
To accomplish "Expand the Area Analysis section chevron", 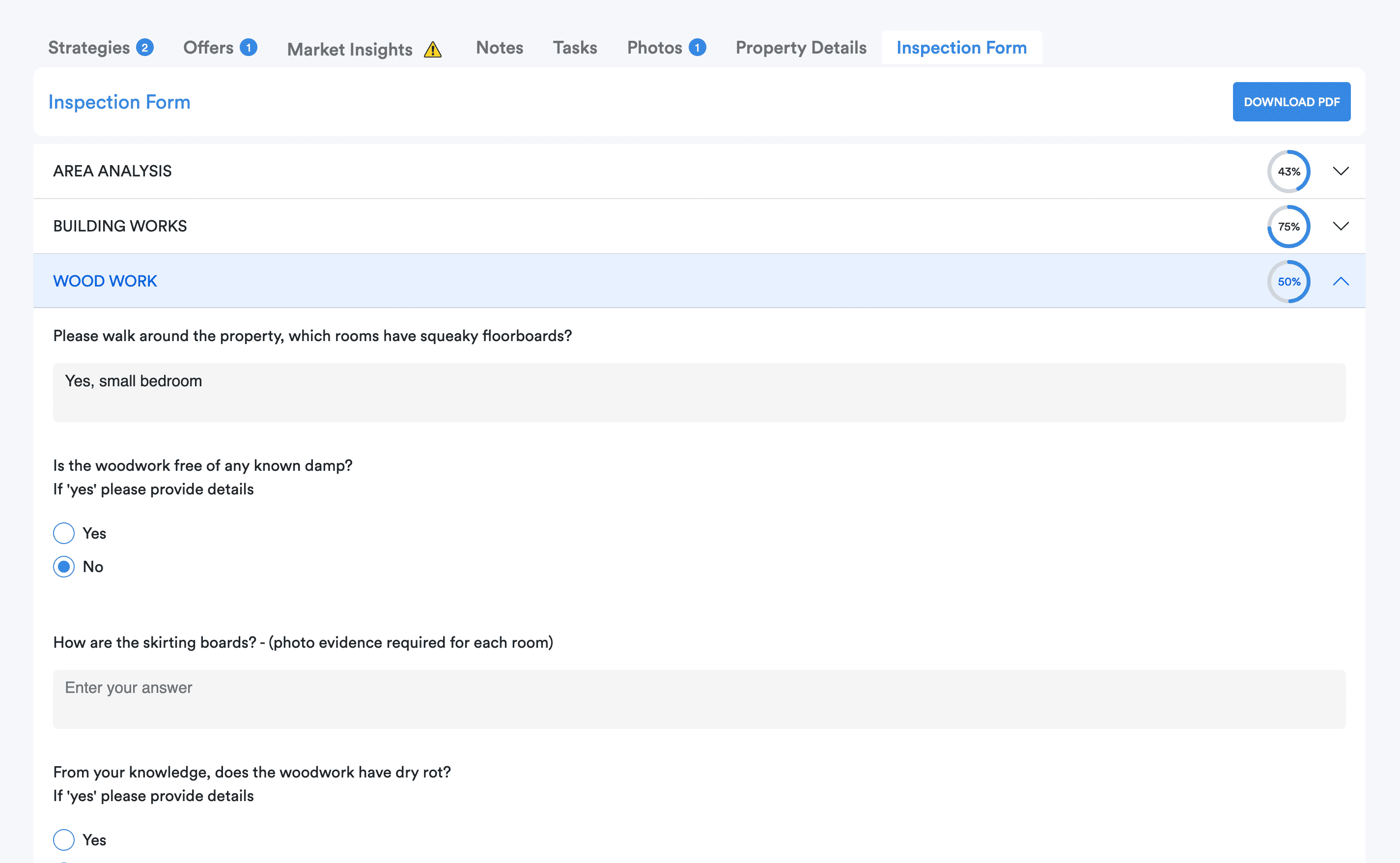I will pos(1340,171).
